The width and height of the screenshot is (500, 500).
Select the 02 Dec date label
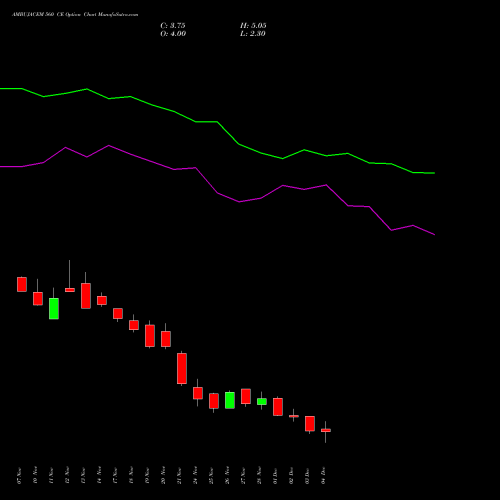click(x=291, y=475)
